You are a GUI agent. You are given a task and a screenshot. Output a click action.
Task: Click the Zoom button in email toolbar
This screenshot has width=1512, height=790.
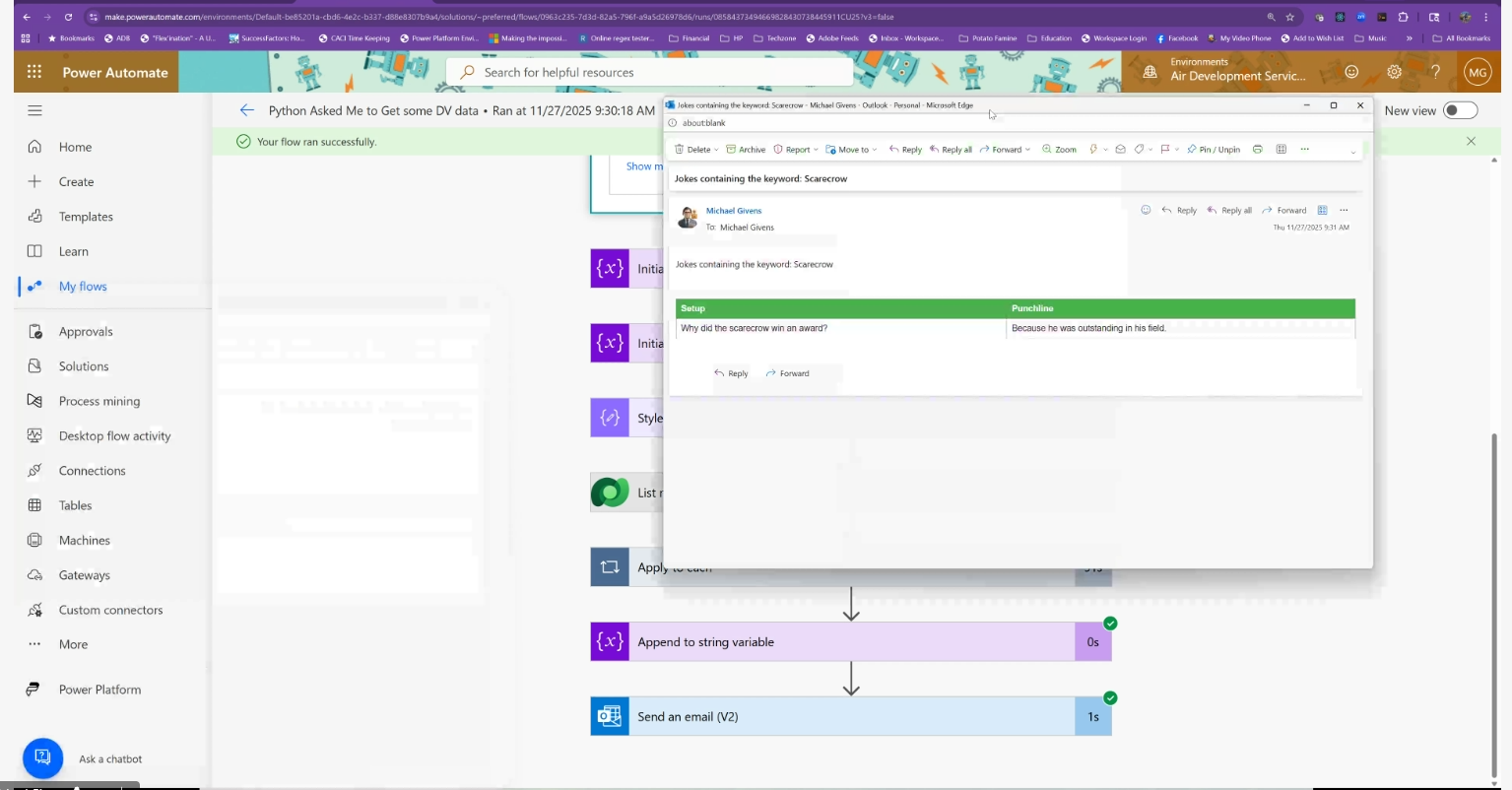point(1059,150)
